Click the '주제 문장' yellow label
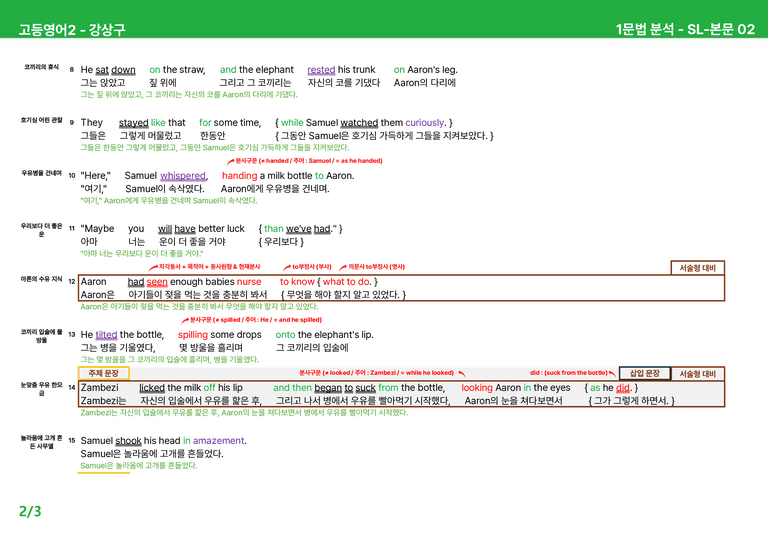The image size is (768, 543). pyautogui.click(x=103, y=373)
